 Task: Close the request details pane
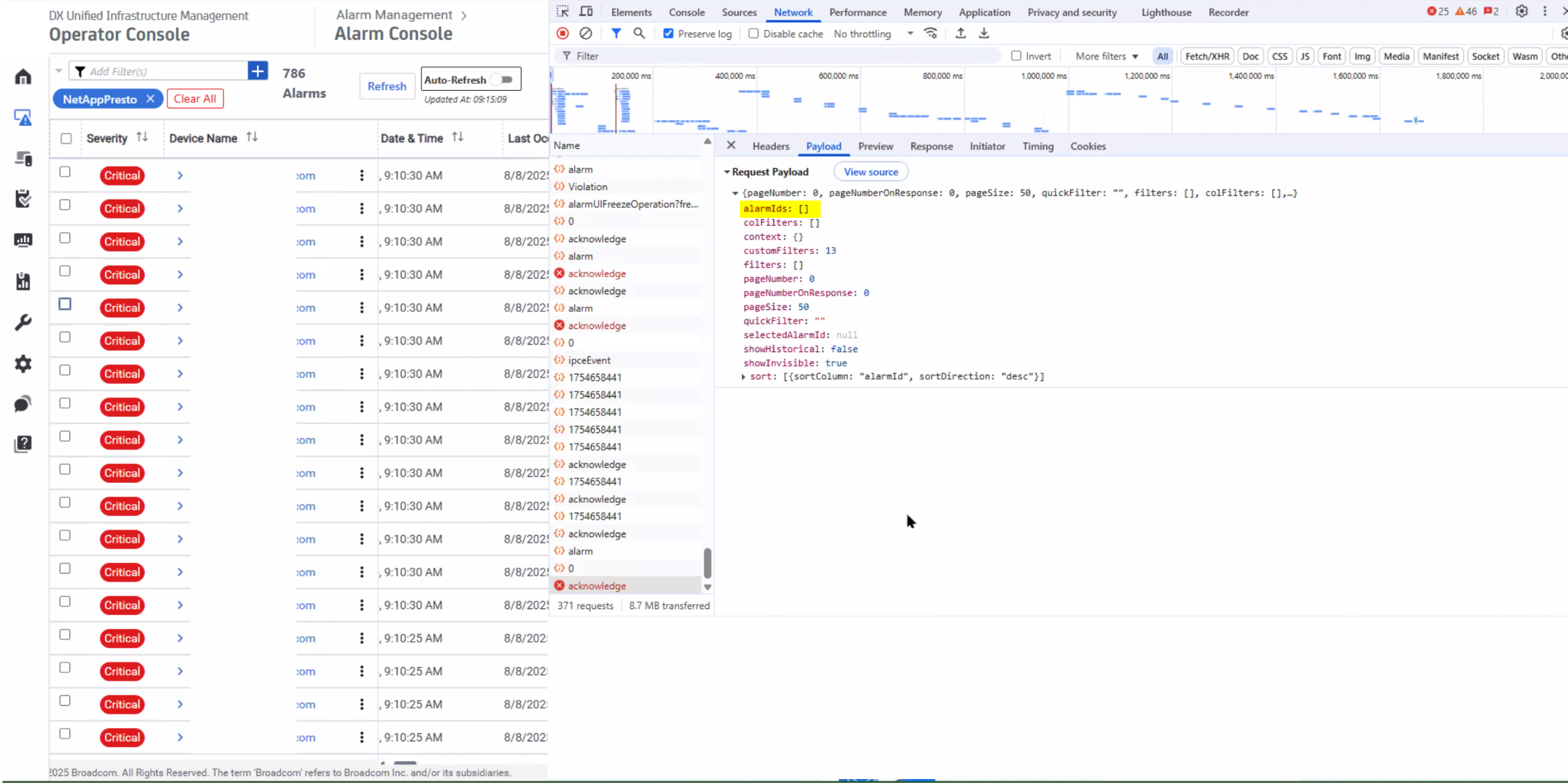point(731,145)
